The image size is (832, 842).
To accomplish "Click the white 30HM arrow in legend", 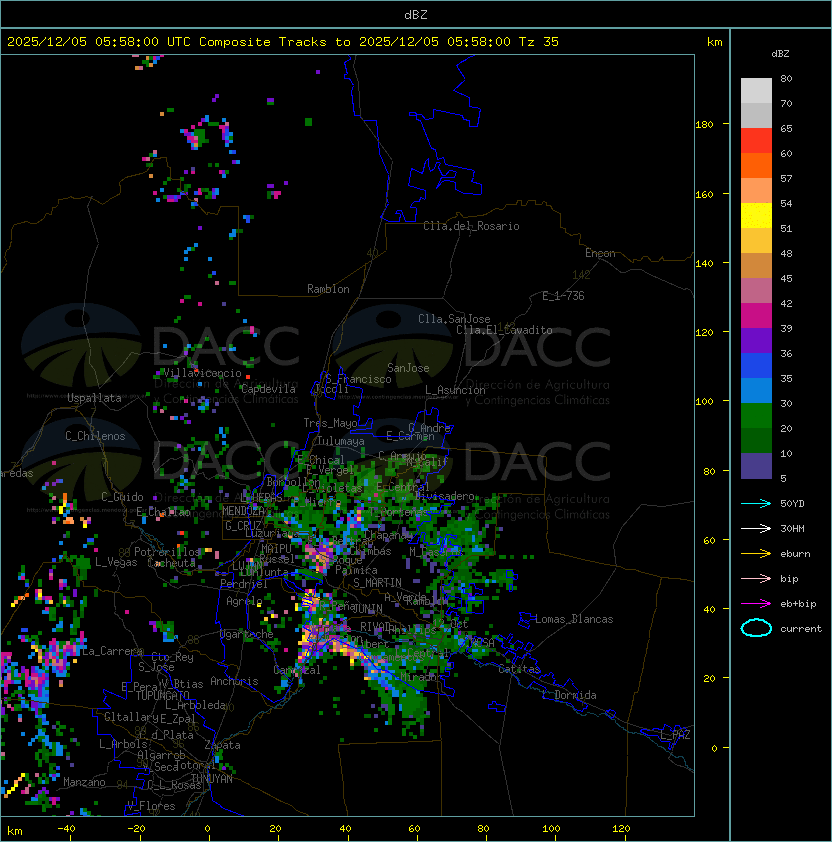I will pyautogui.click(x=756, y=529).
